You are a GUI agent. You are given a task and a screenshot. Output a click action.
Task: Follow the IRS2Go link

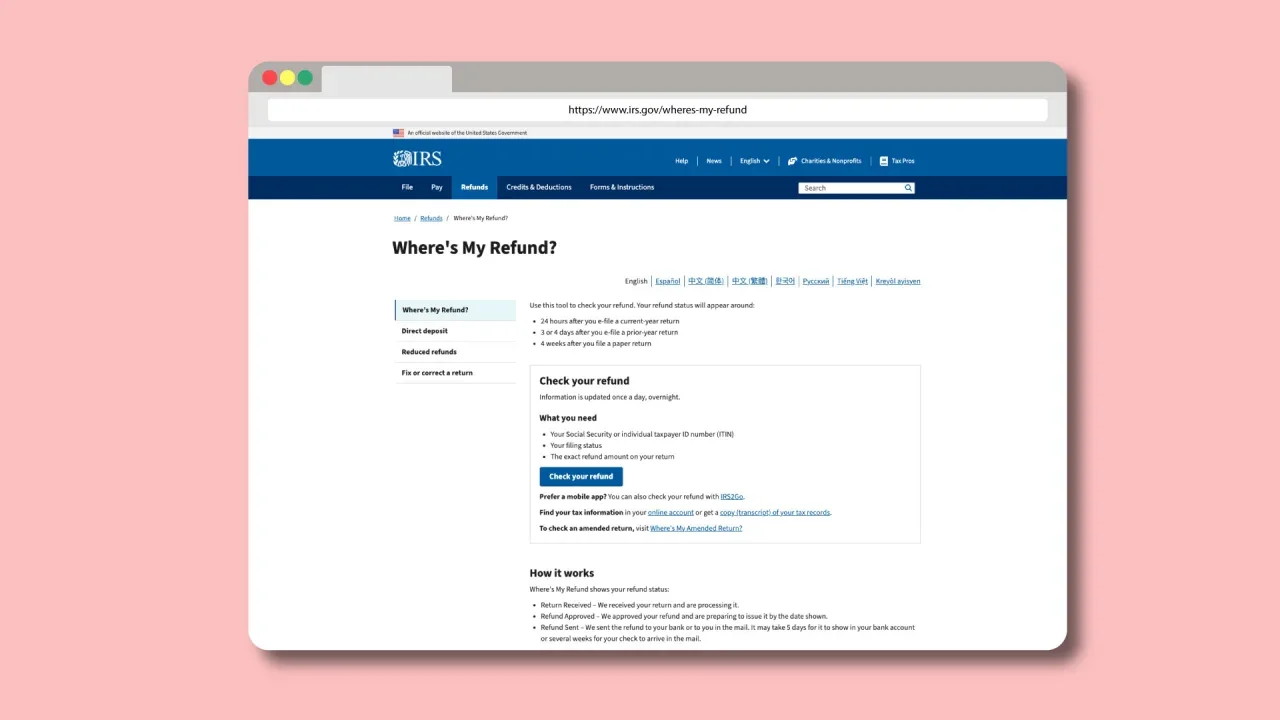[732, 496]
